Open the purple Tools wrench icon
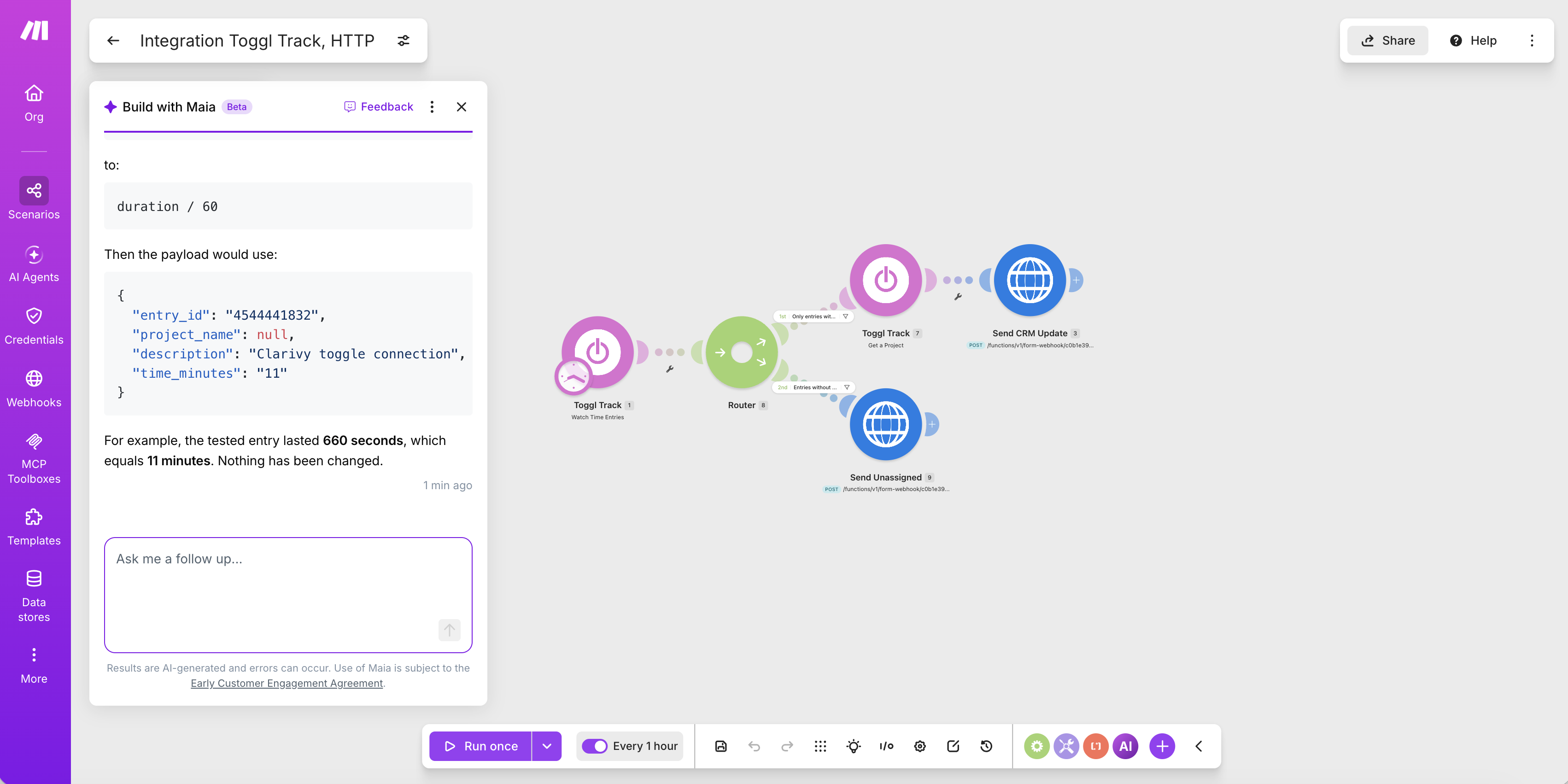Viewport: 1568px width, 784px height. point(1066,746)
